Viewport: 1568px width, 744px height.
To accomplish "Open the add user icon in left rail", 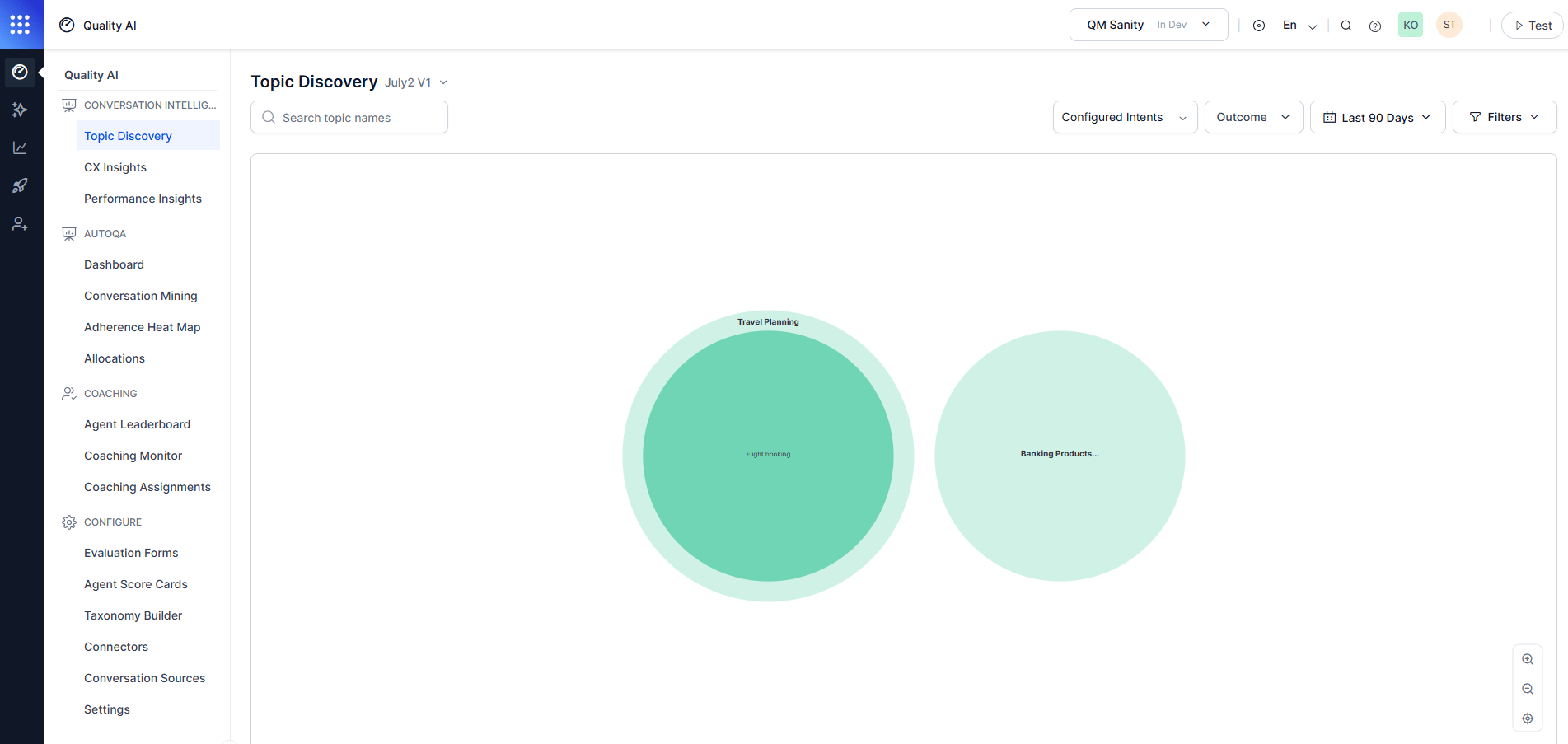I will [x=20, y=223].
